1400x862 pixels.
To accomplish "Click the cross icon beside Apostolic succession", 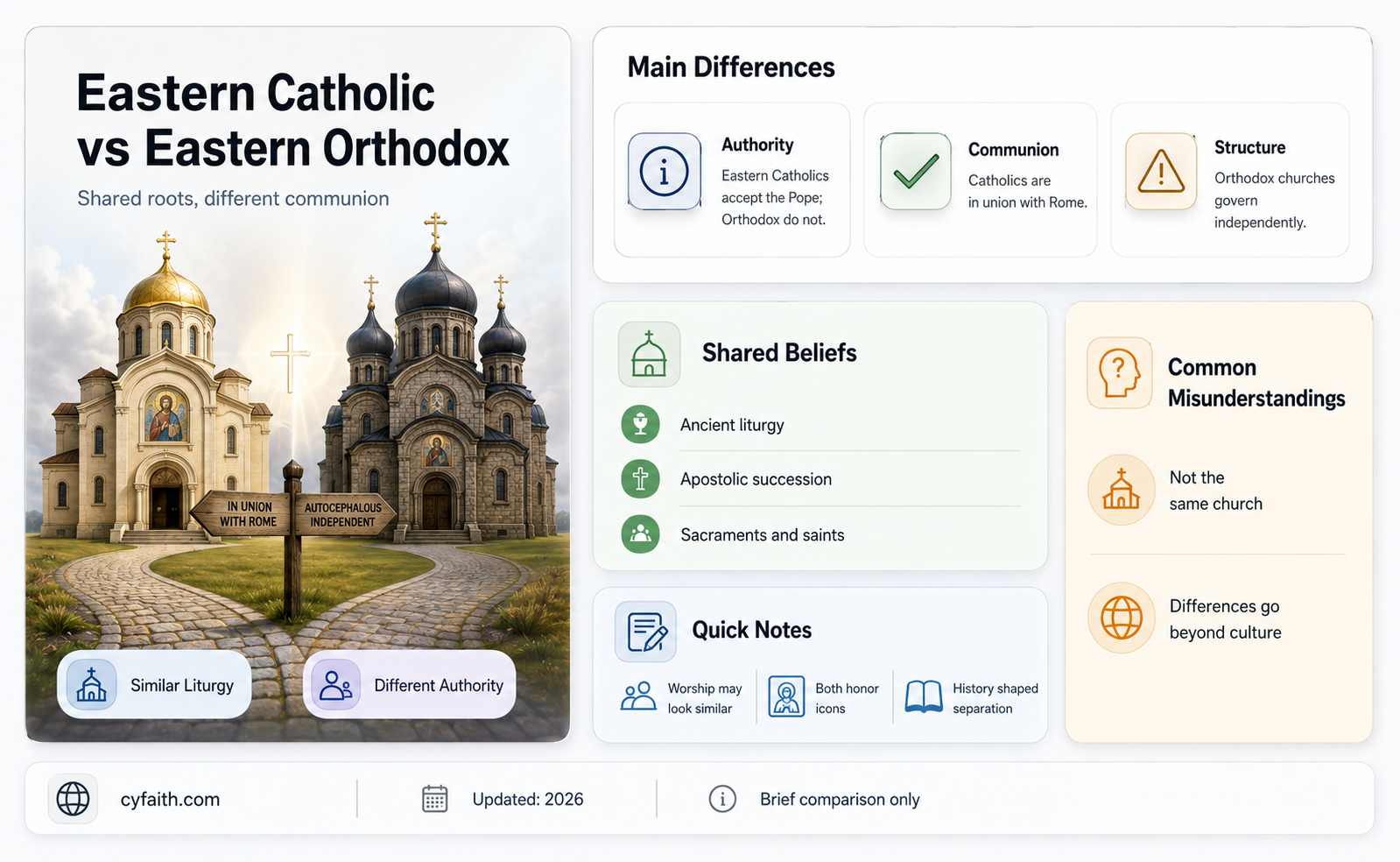I will (x=640, y=479).
